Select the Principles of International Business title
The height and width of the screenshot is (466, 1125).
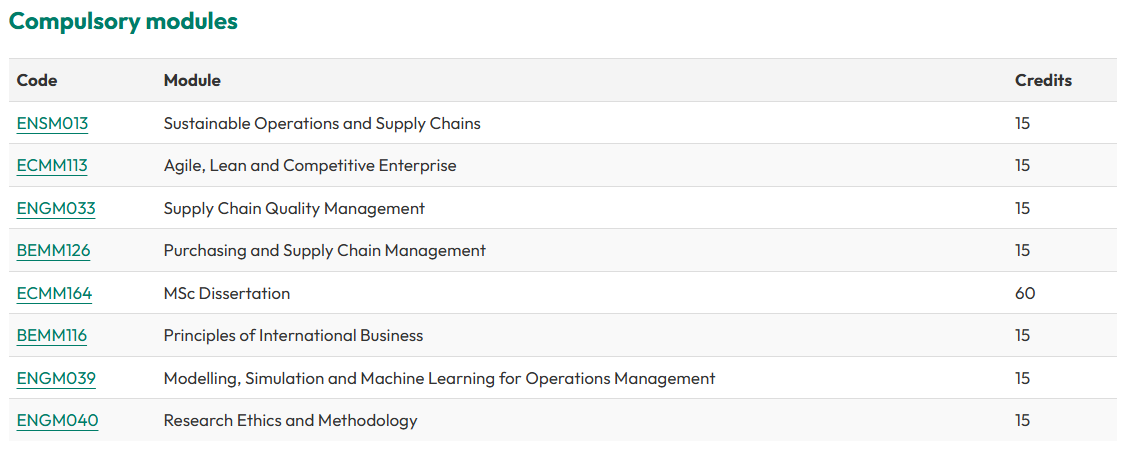(x=293, y=336)
